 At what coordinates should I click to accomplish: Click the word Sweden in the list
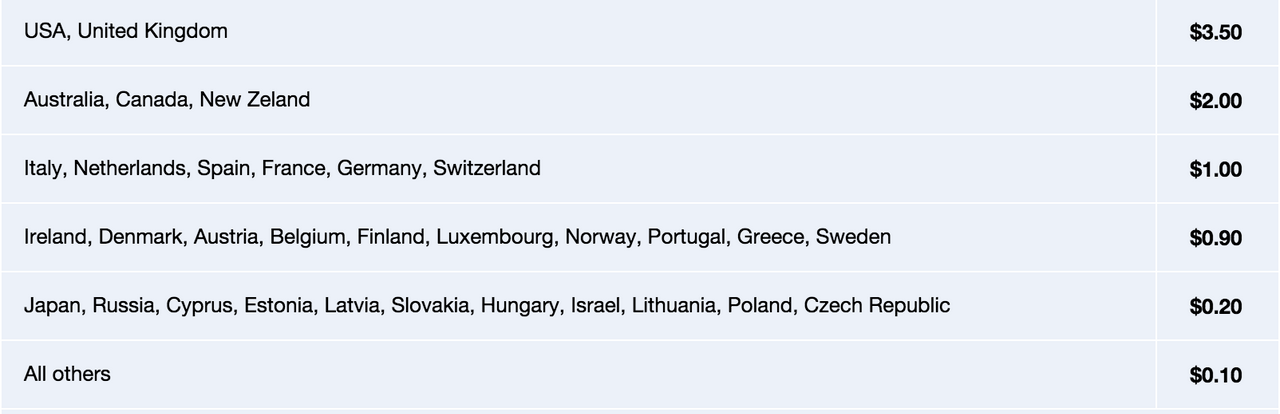click(x=853, y=237)
